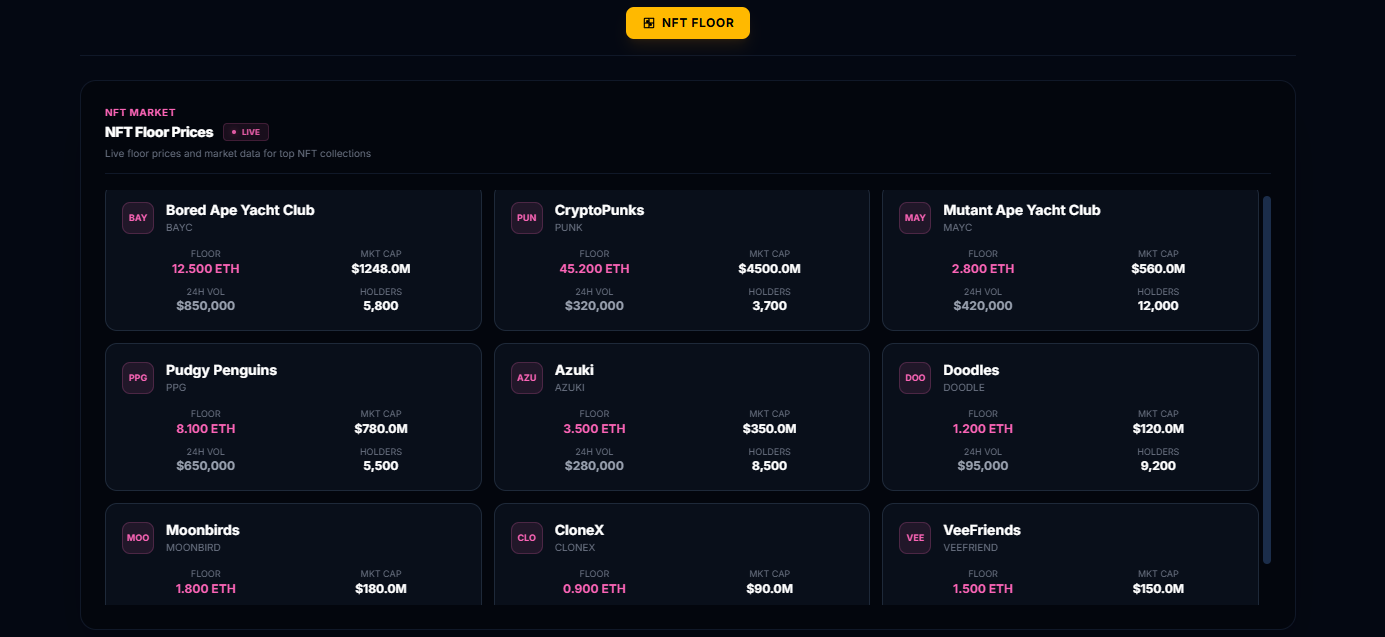Select the PPG Pudgy Penguins badge icon
Image resolution: width=1385 pixels, height=637 pixels.
(138, 378)
